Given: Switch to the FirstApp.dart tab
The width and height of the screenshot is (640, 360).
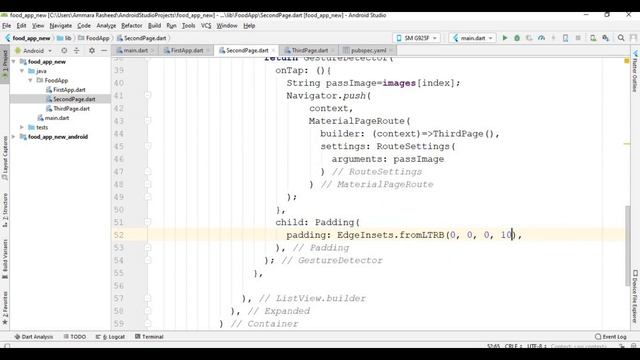Looking at the screenshot, I should (187, 51).
